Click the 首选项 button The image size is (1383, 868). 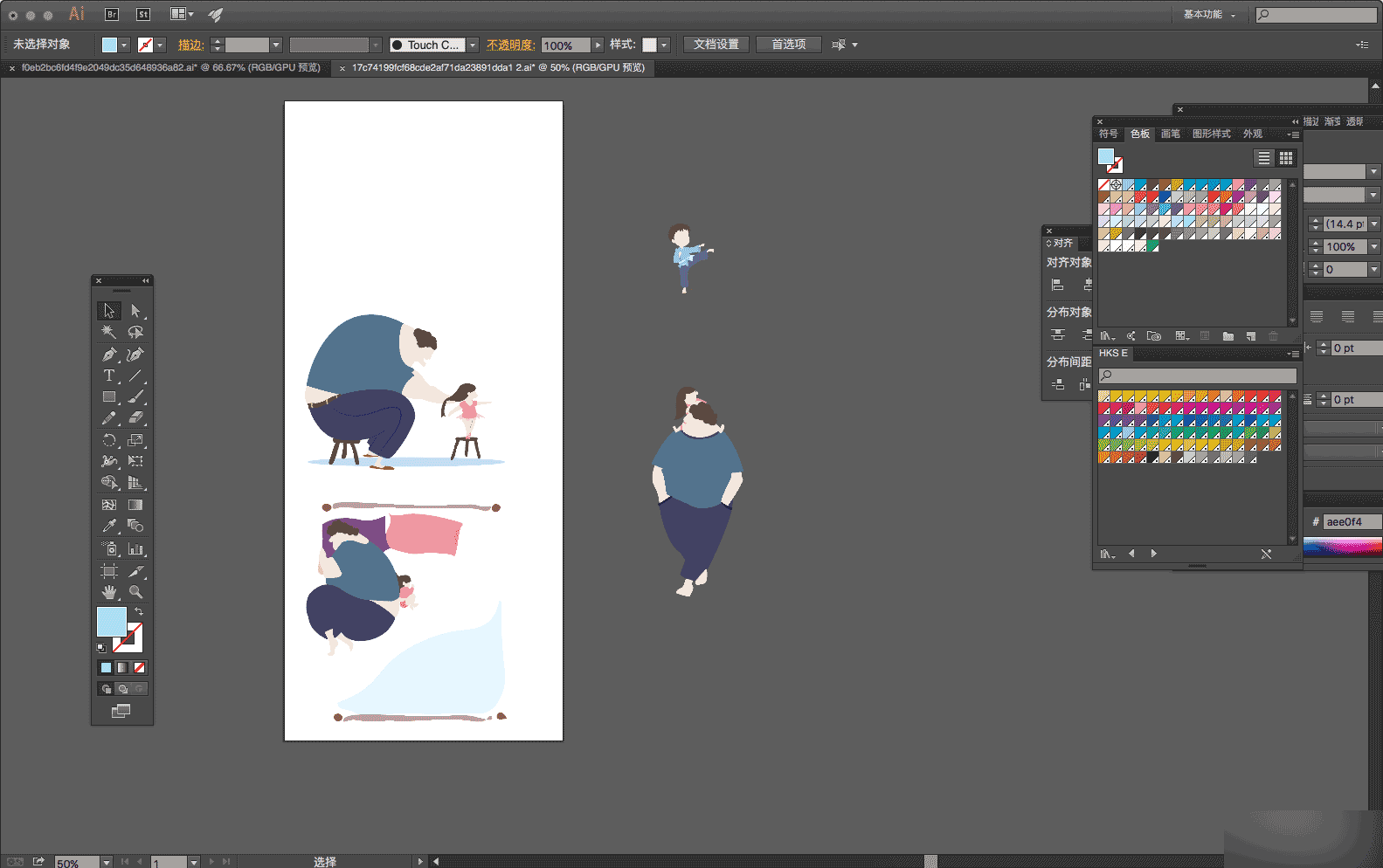[788, 45]
